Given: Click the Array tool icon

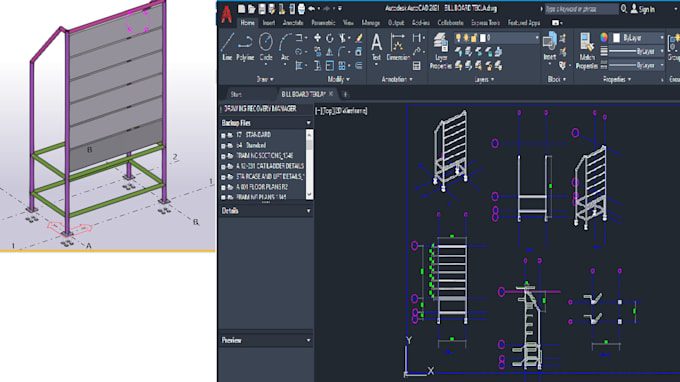Looking at the screenshot, I should coord(343,66).
